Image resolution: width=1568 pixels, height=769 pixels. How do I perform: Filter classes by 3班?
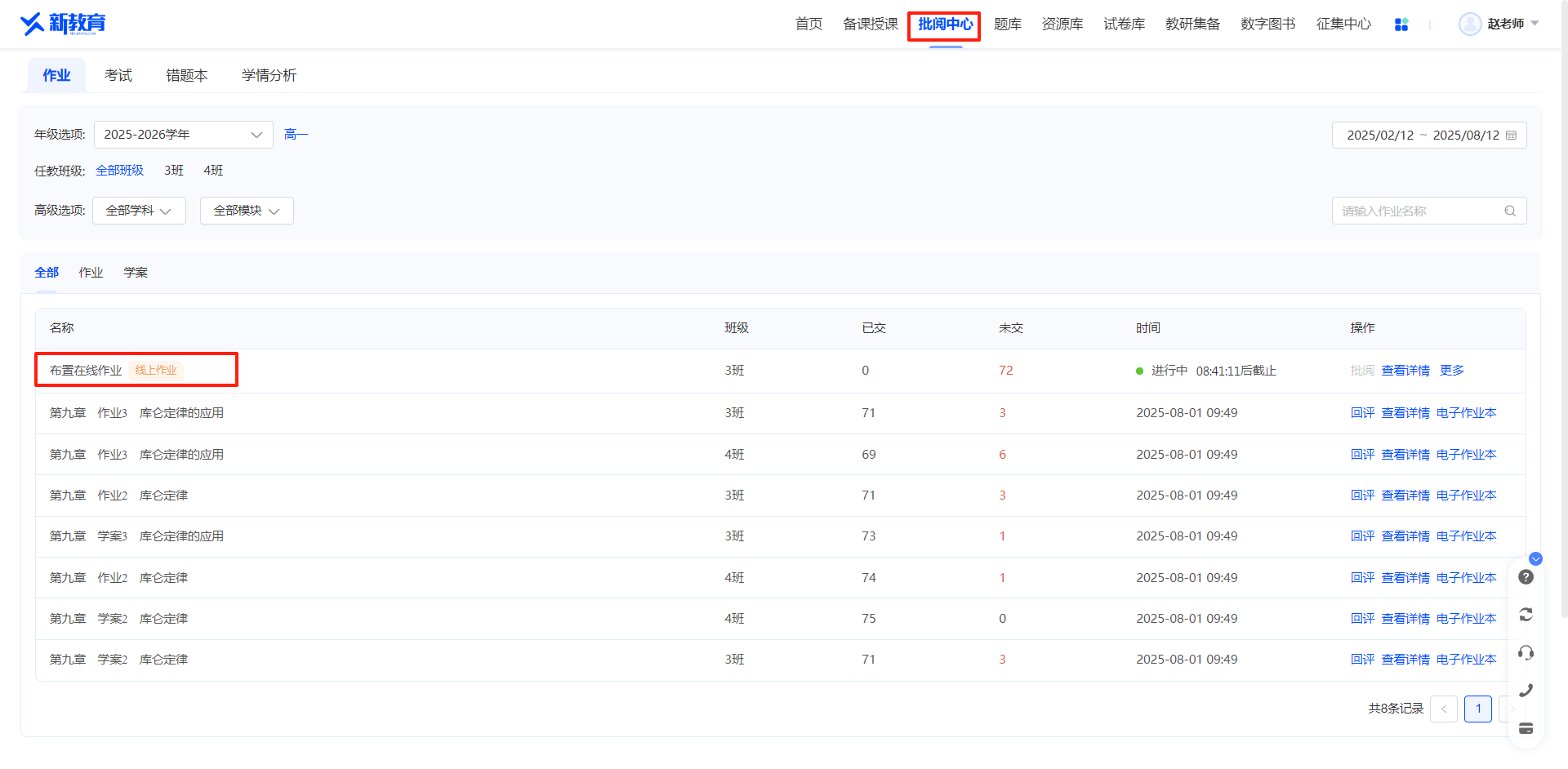(x=174, y=171)
